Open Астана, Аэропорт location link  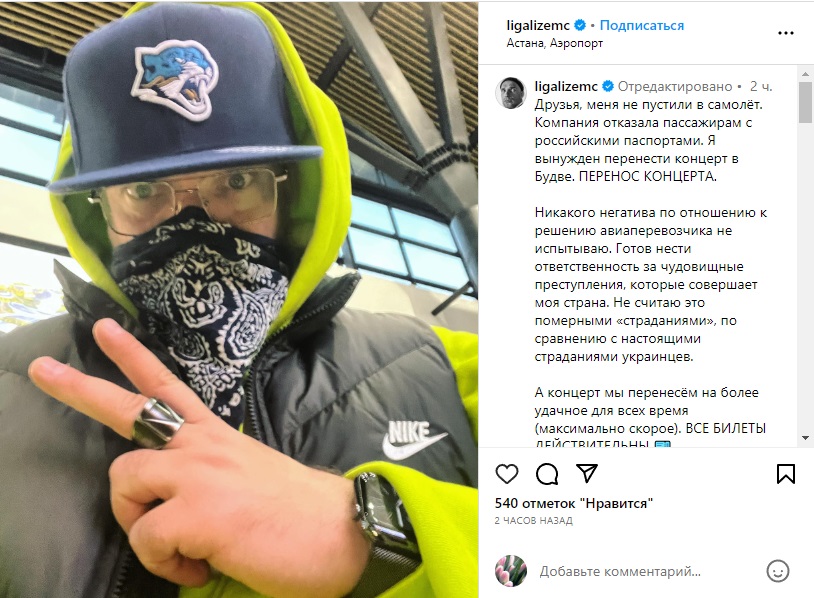(x=554, y=43)
